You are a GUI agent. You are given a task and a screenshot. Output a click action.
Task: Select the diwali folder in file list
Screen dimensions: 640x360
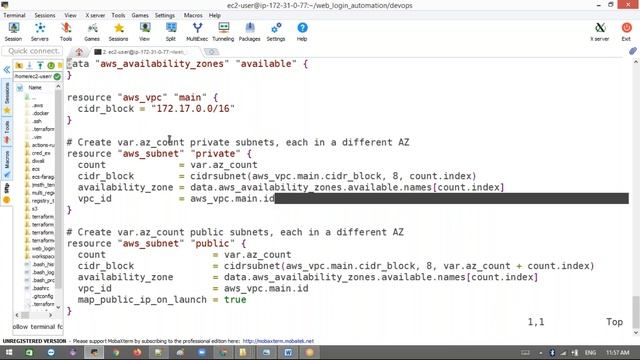[x=38, y=161]
